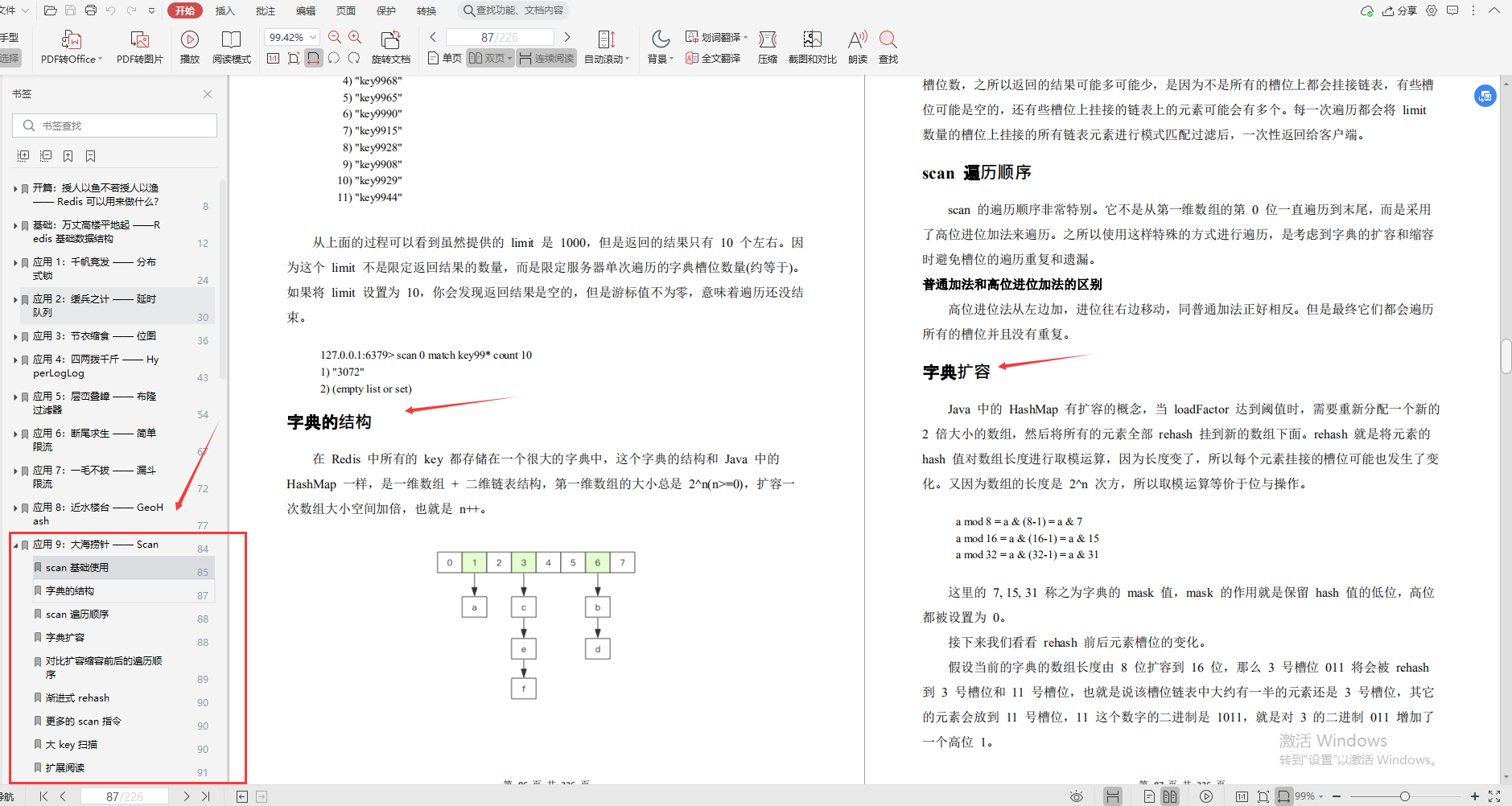Switch to the 插入 ribbon tab
Screen dimensions: 1512x806
tap(225, 10)
